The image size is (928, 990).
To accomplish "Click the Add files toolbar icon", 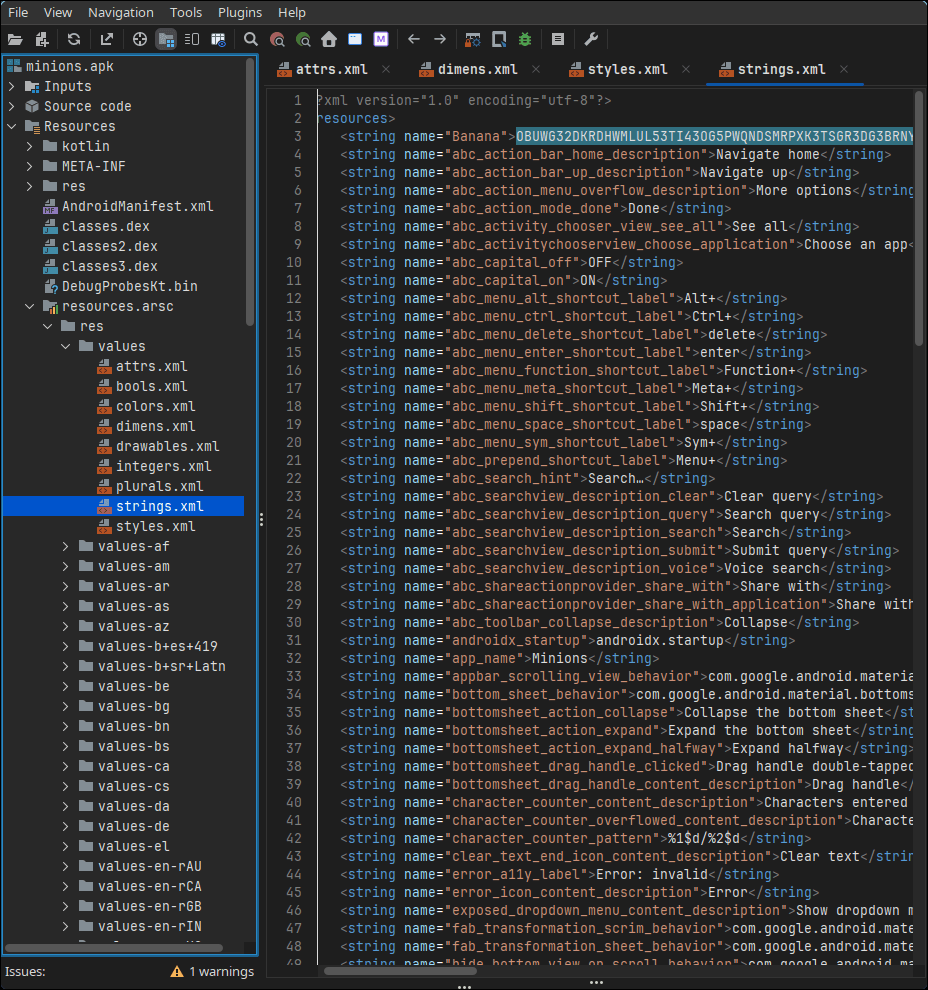I will 42,40.
